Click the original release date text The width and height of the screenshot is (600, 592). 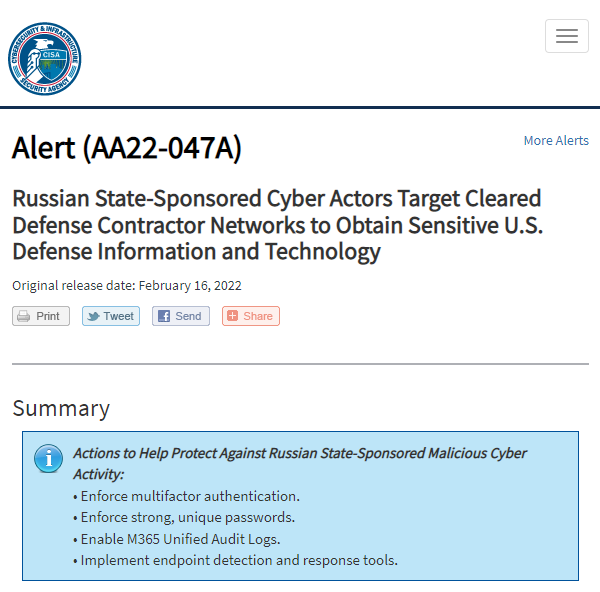pos(127,285)
